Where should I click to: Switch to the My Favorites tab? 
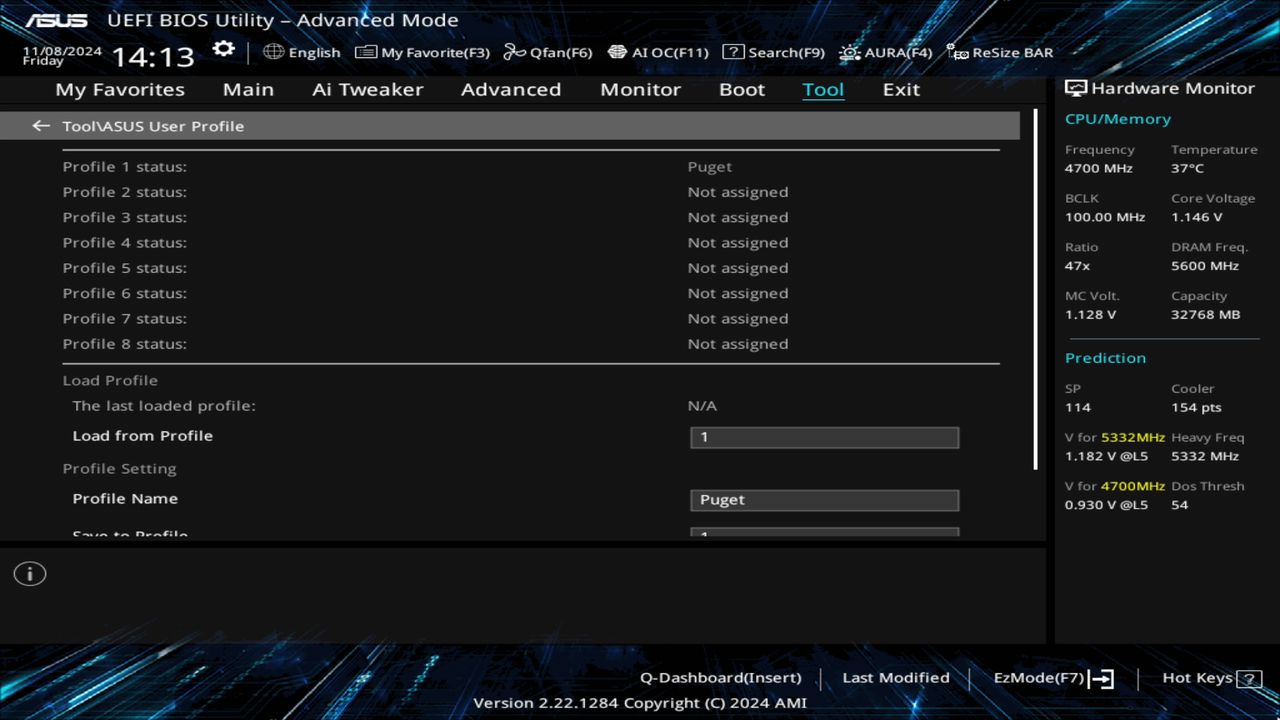click(120, 89)
